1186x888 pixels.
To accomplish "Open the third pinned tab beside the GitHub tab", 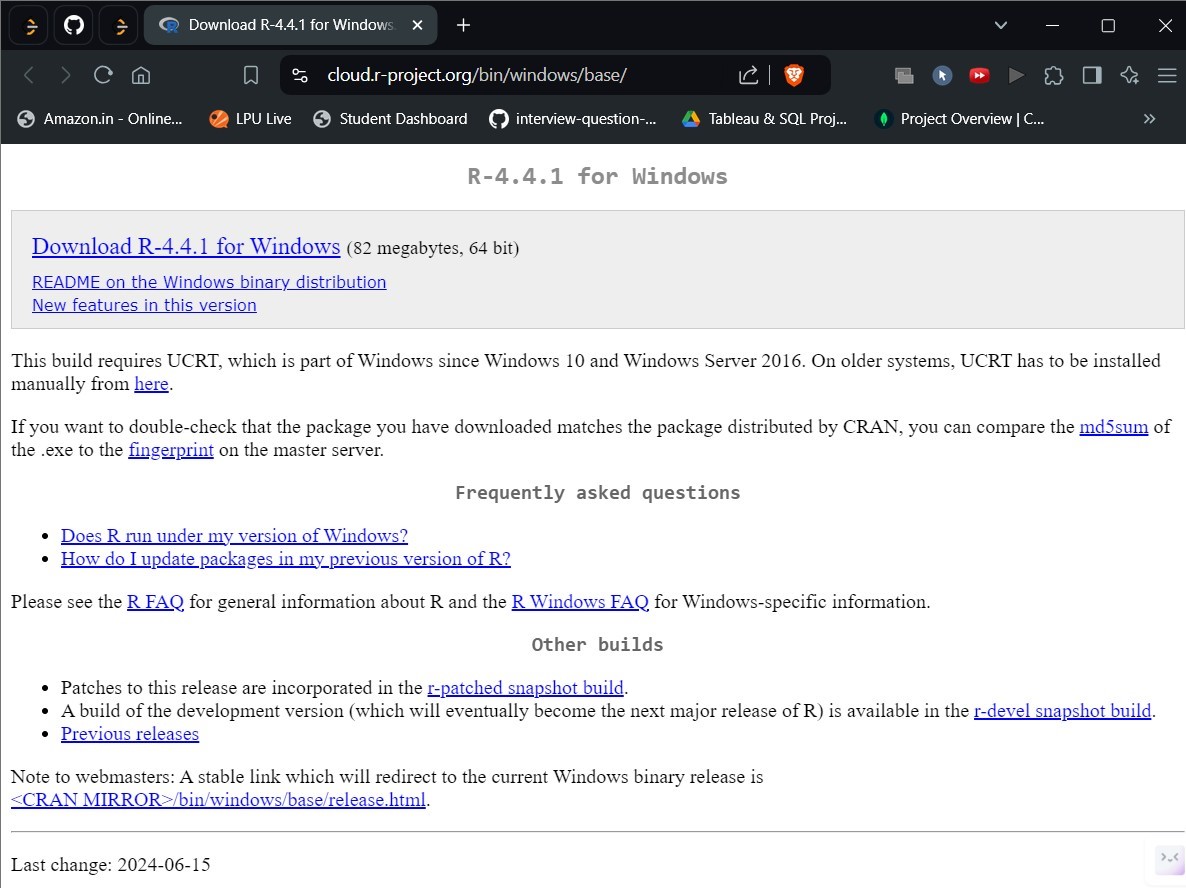I will 120,26.
